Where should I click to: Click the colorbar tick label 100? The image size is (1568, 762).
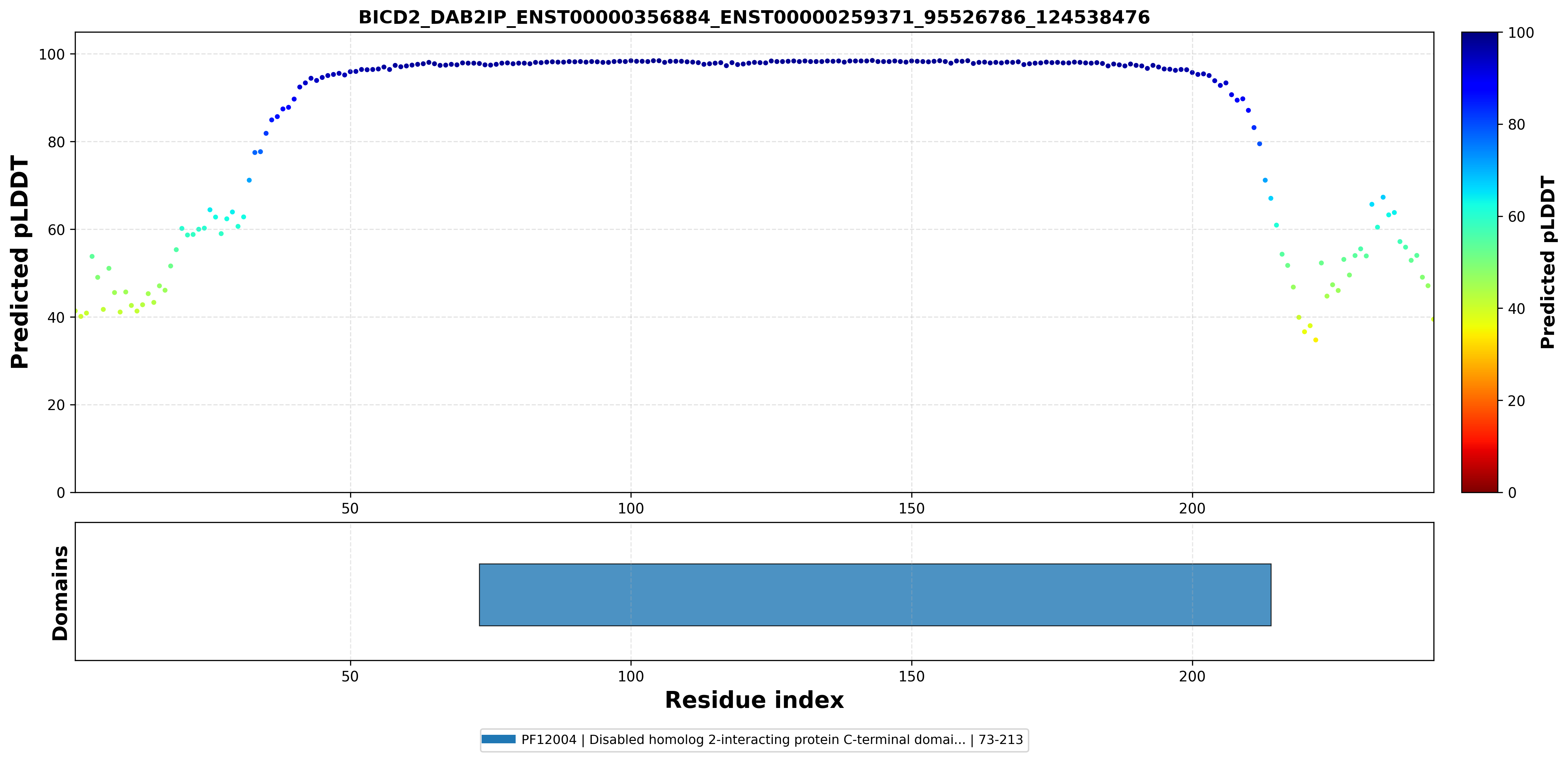(x=1520, y=33)
